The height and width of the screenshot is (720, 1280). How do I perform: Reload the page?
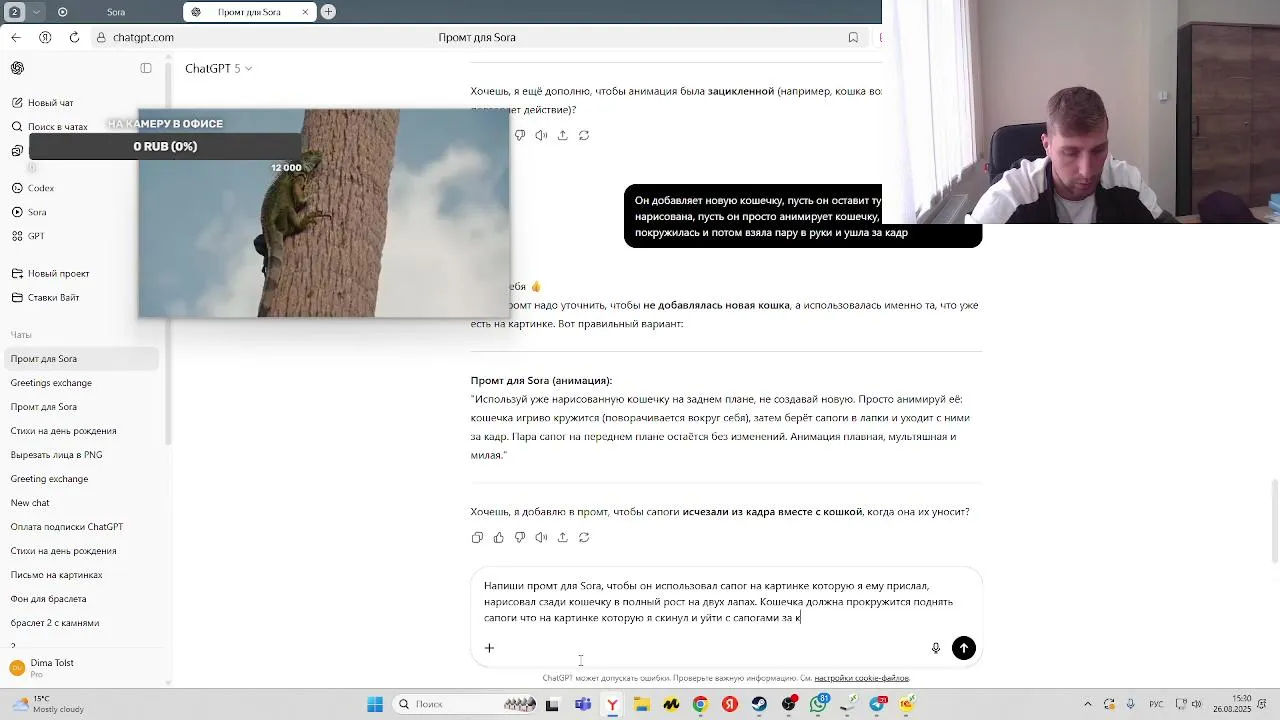pyautogui.click(x=74, y=37)
